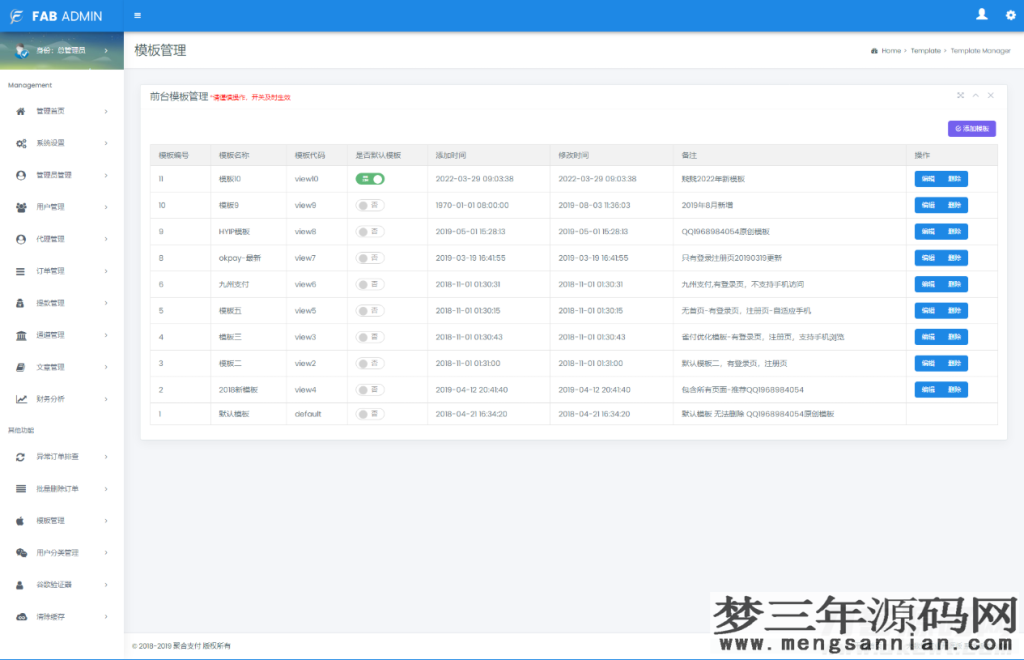Viewport: 1024px width, 660px height.
Task: Click the purple 添加模板 button
Action: [971, 128]
